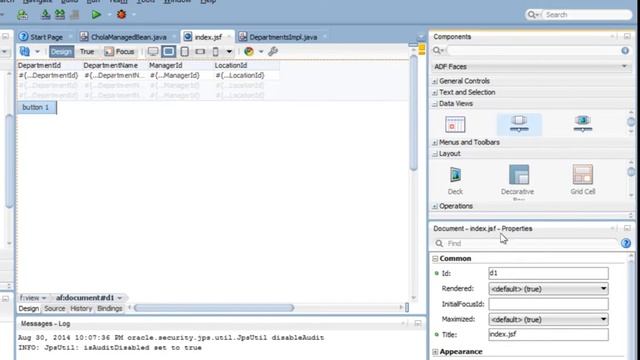This screenshot has width=640, height=360.
Task: Click the toolbar icon left of Make
Action: tap(22, 15)
